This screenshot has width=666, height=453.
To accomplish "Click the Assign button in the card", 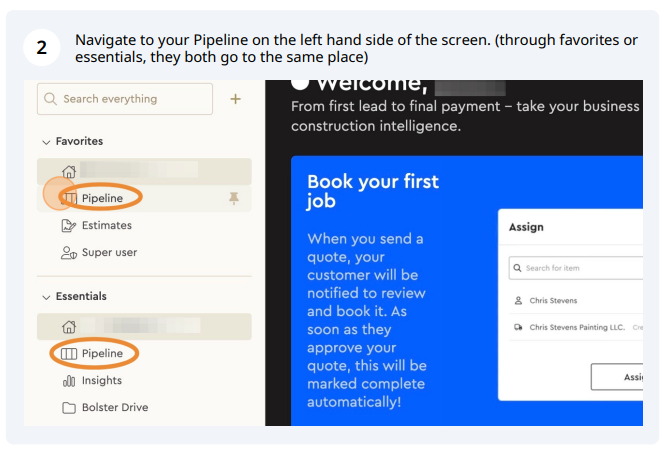I will pyautogui.click(x=617, y=377).
